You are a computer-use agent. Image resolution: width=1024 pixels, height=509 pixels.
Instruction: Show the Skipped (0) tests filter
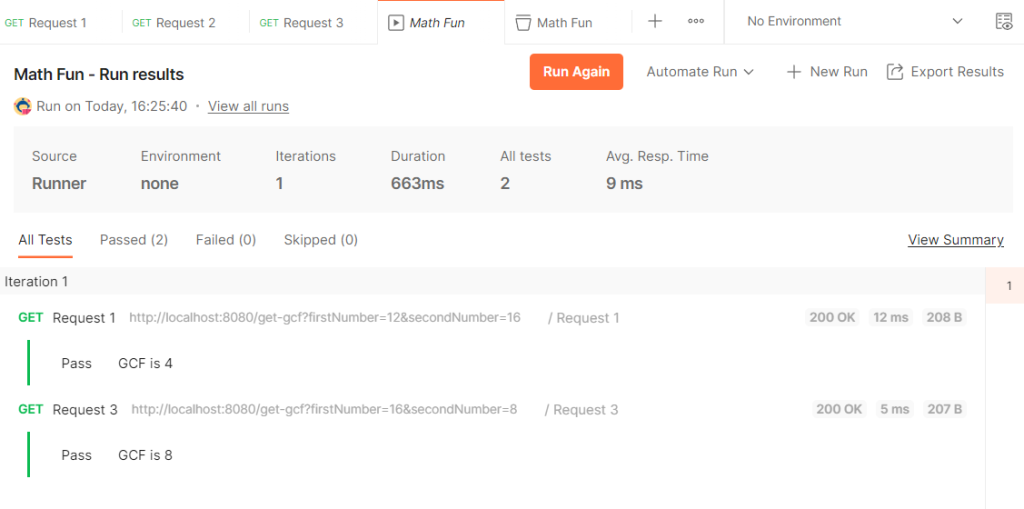click(x=320, y=240)
